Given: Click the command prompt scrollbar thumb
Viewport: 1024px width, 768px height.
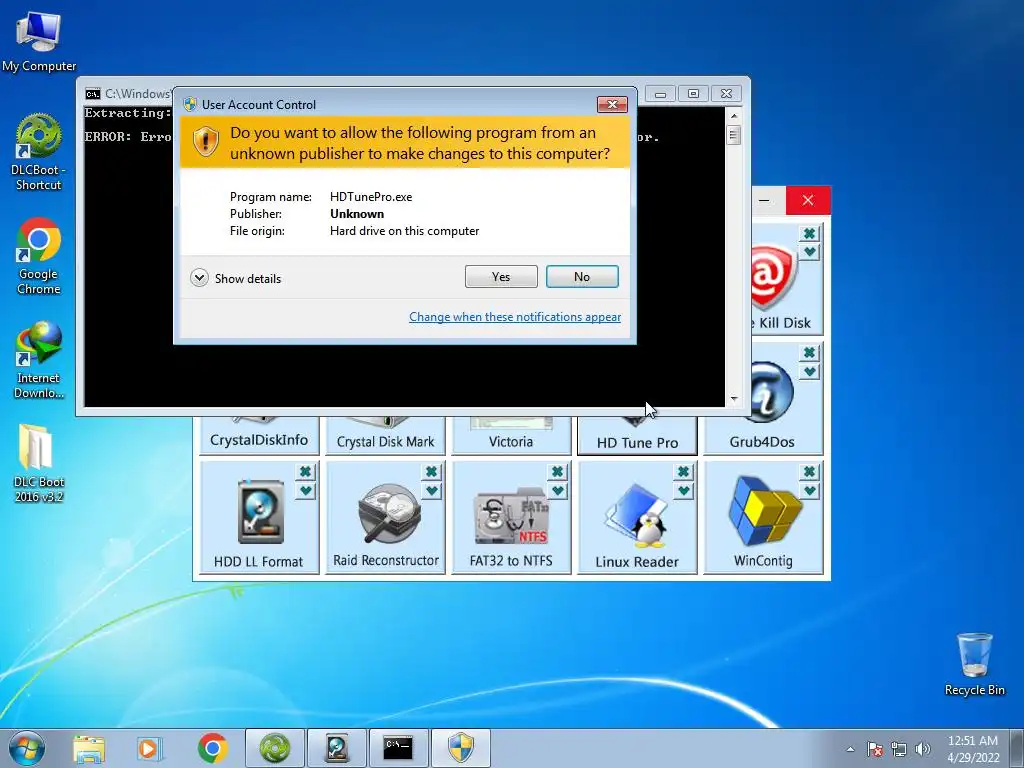Looking at the screenshot, I should (733, 135).
